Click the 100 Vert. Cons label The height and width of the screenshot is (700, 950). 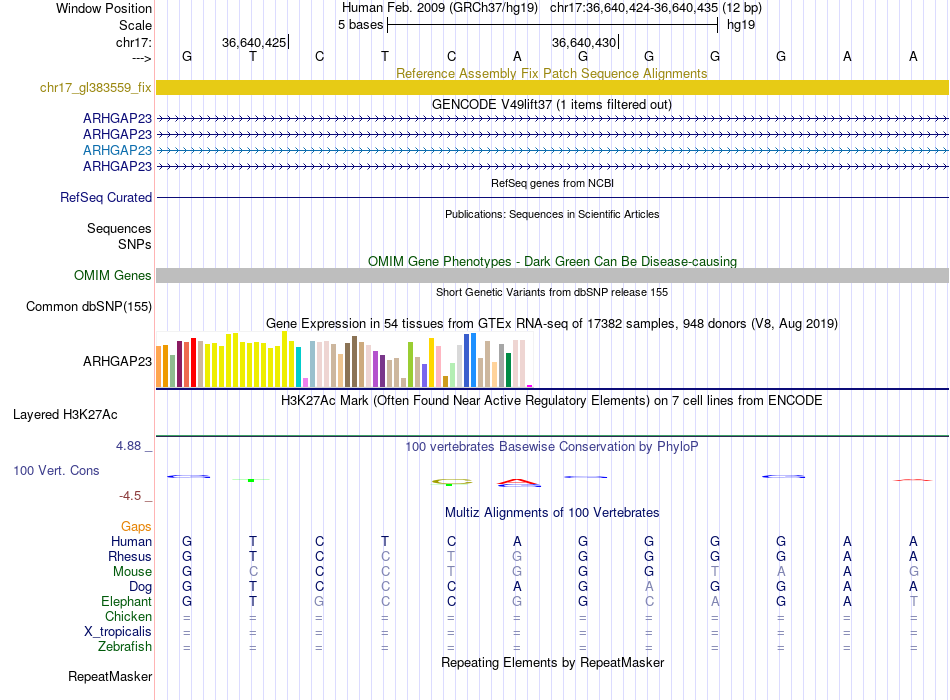pos(56,470)
